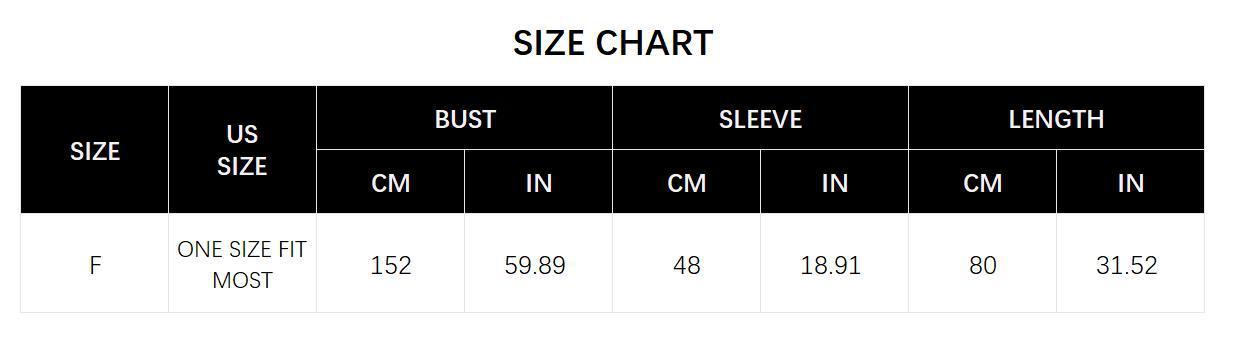Click the F size cell
The width and height of the screenshot is (1247, 363).
[95, 264]
